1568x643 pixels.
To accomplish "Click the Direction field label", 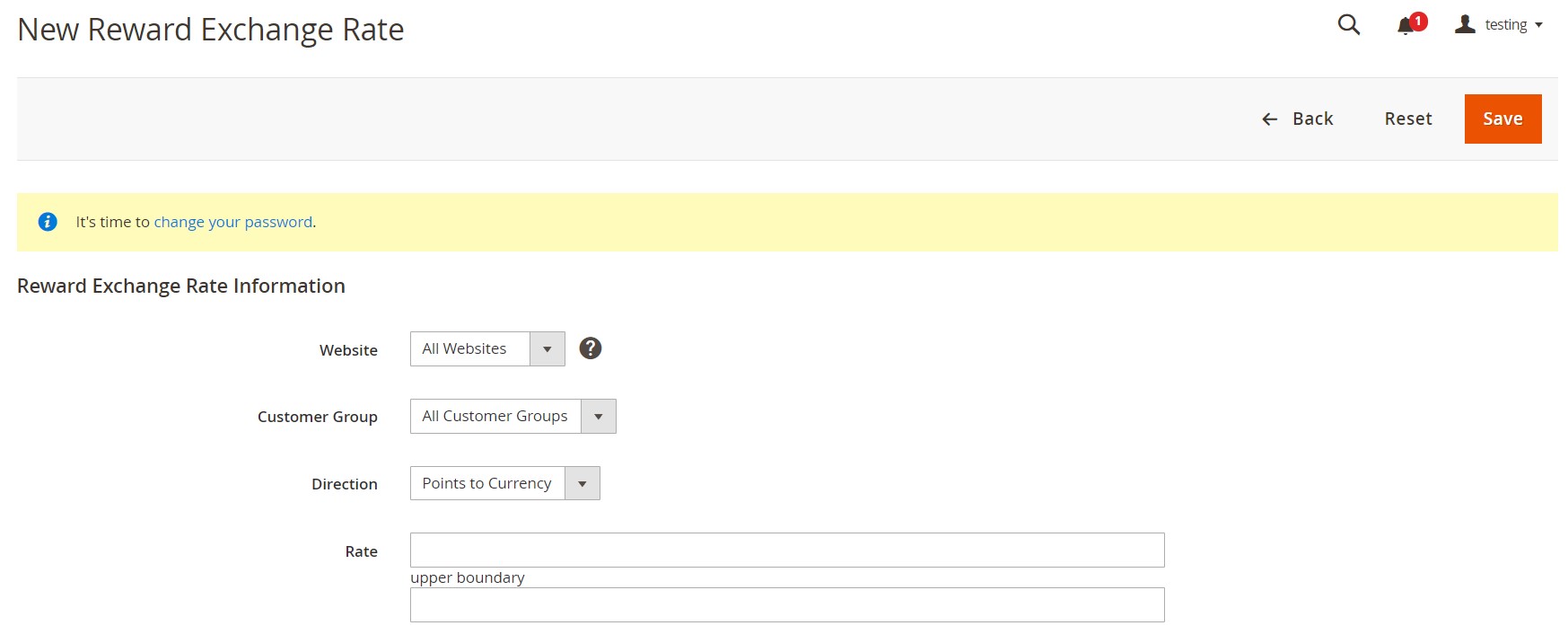I will tap(344, 484).
